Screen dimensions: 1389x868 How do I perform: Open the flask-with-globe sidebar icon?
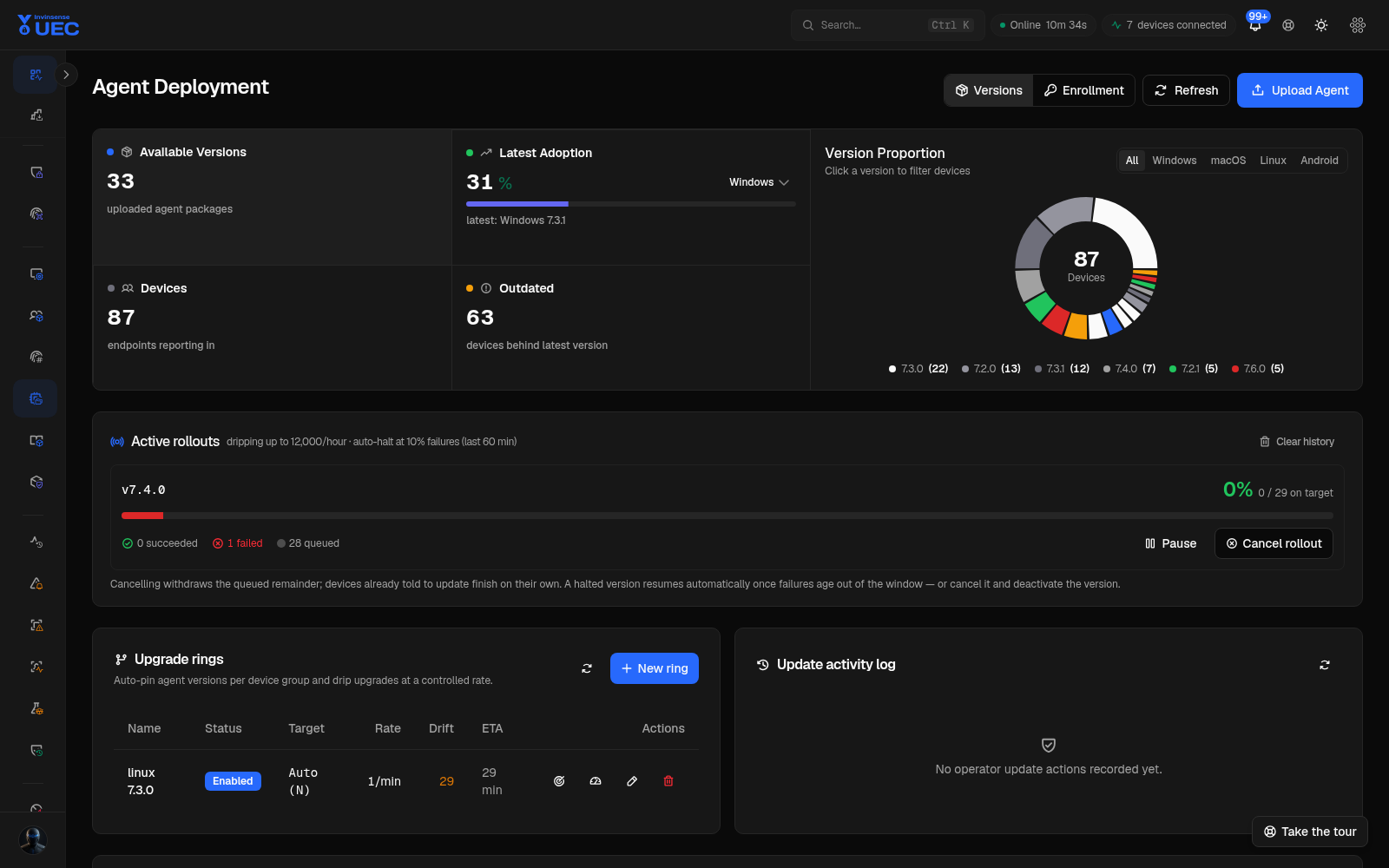click(x=36, y=708)
